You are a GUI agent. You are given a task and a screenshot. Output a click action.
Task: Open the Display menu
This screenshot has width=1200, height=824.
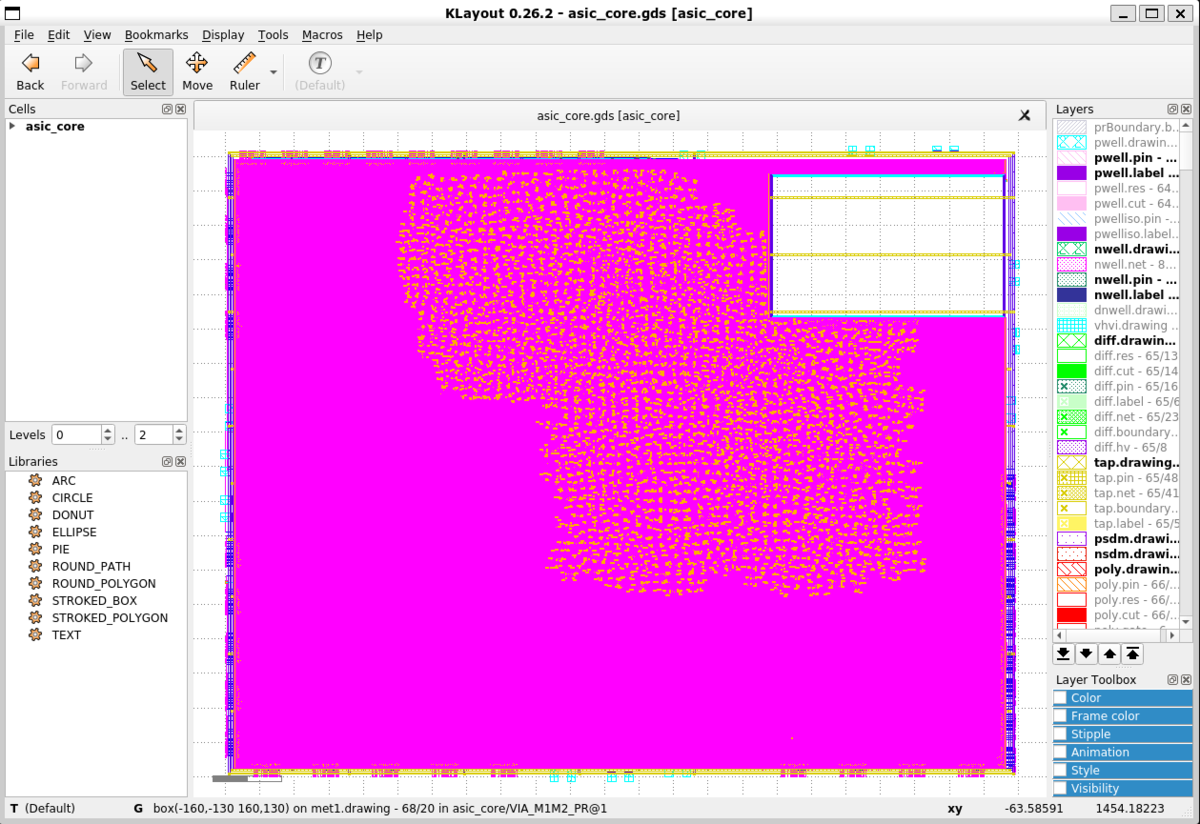tap(223, 34)
